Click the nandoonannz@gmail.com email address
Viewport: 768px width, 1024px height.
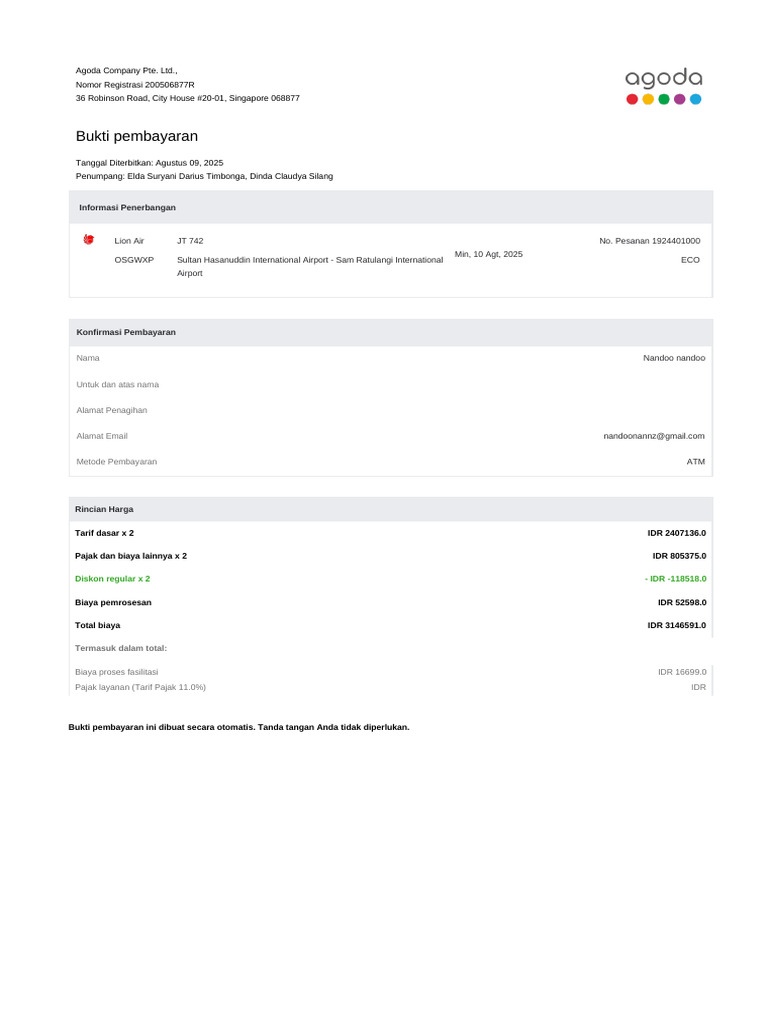[x=654, y=436]
